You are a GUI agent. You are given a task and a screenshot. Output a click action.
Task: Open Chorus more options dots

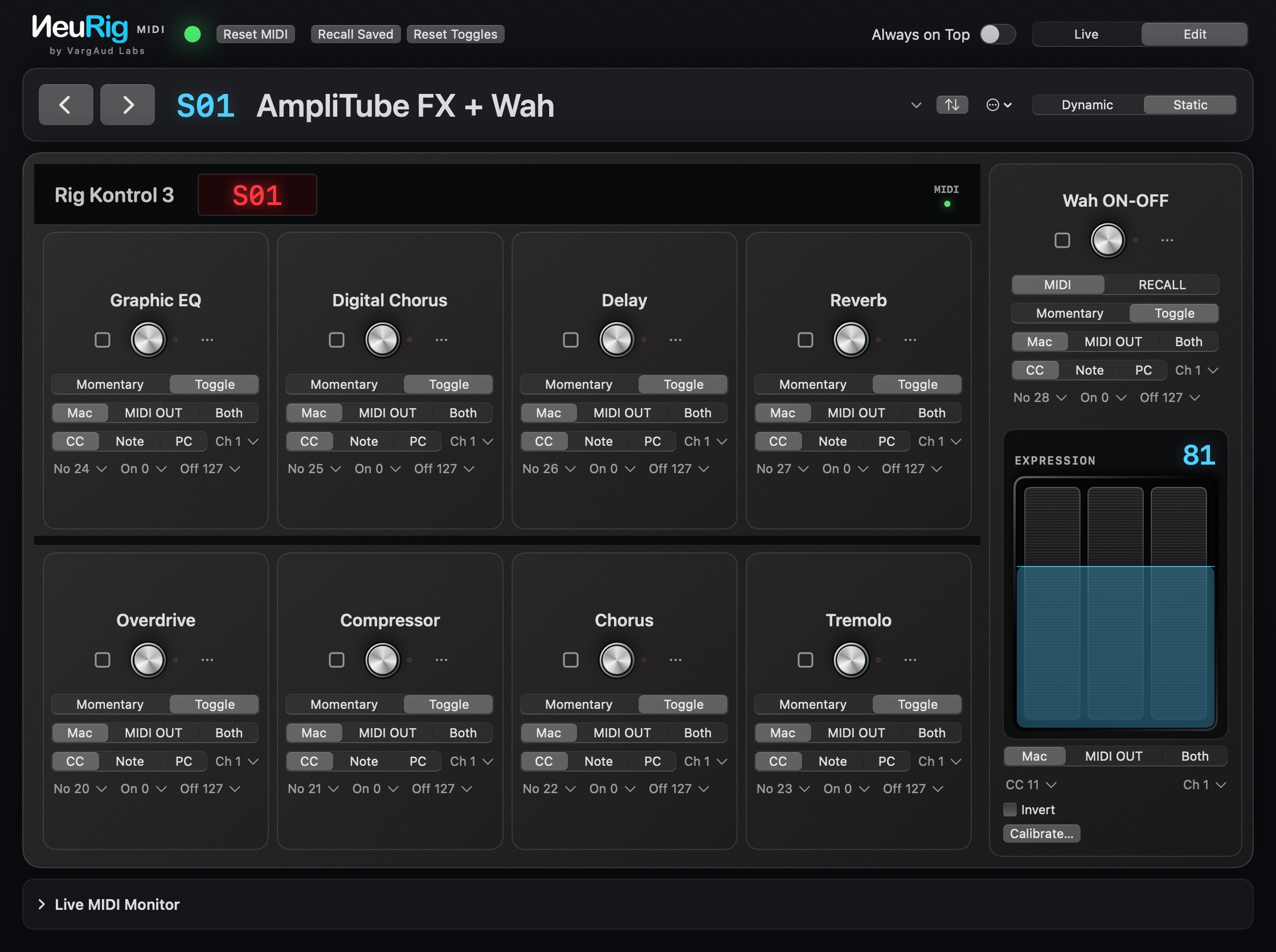click(x=676, y=660)
